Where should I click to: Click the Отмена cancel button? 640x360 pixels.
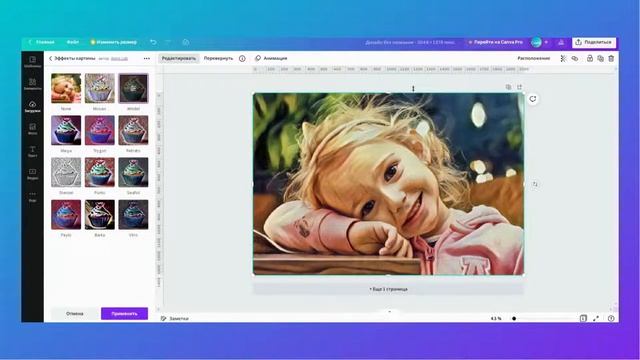pyautogui.click(x=75, y=313)
